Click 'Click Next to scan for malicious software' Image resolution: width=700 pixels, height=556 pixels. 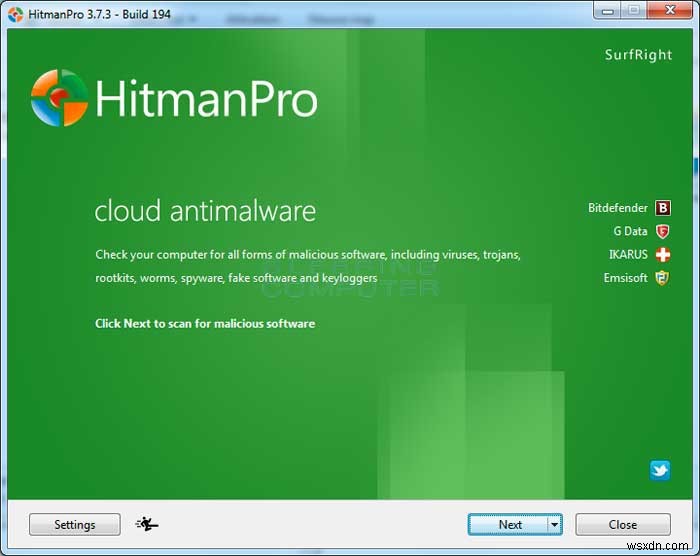click(x=205, y=323)
